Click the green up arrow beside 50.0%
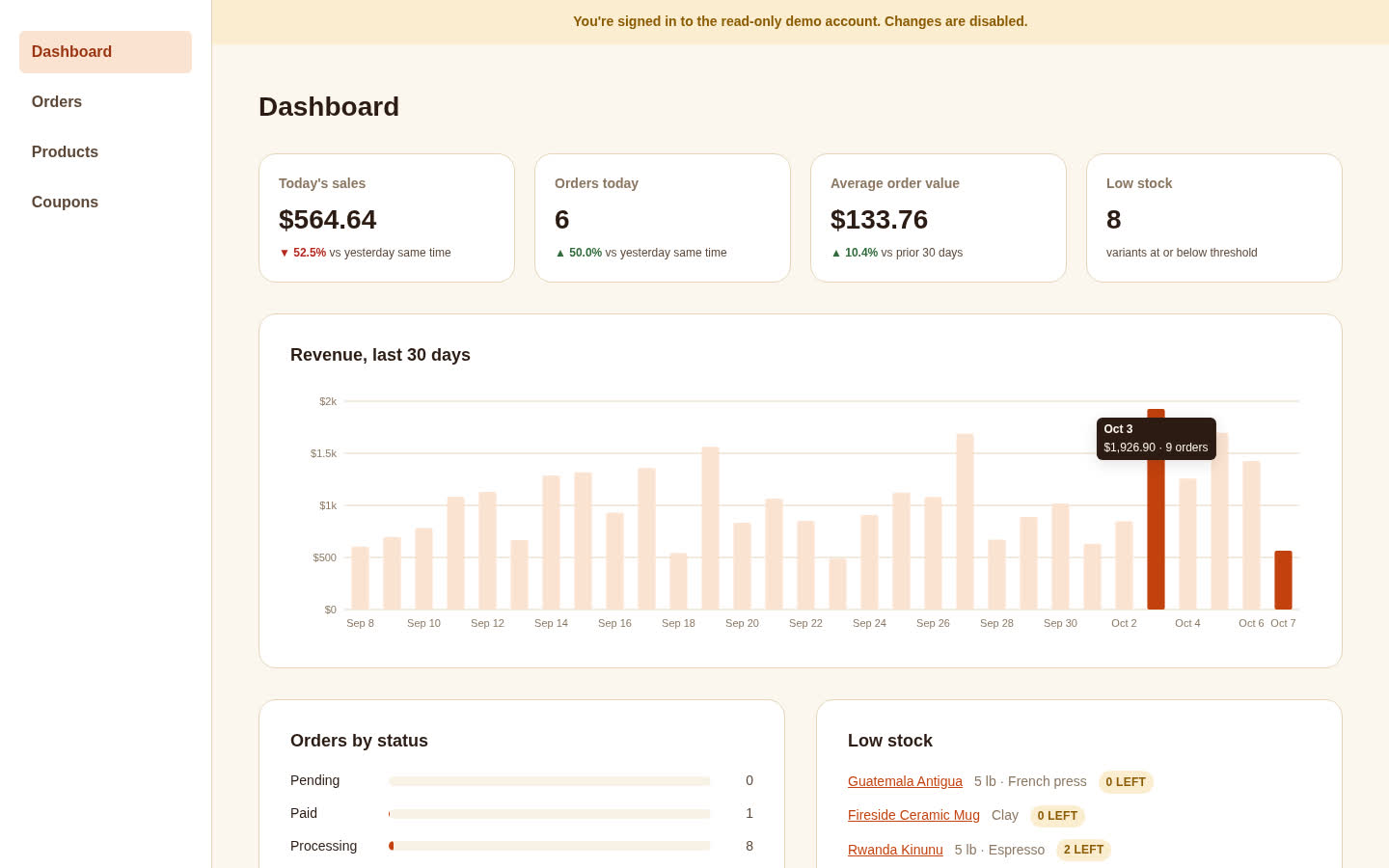The image size is (1389, 868). (x=560, y=253)
